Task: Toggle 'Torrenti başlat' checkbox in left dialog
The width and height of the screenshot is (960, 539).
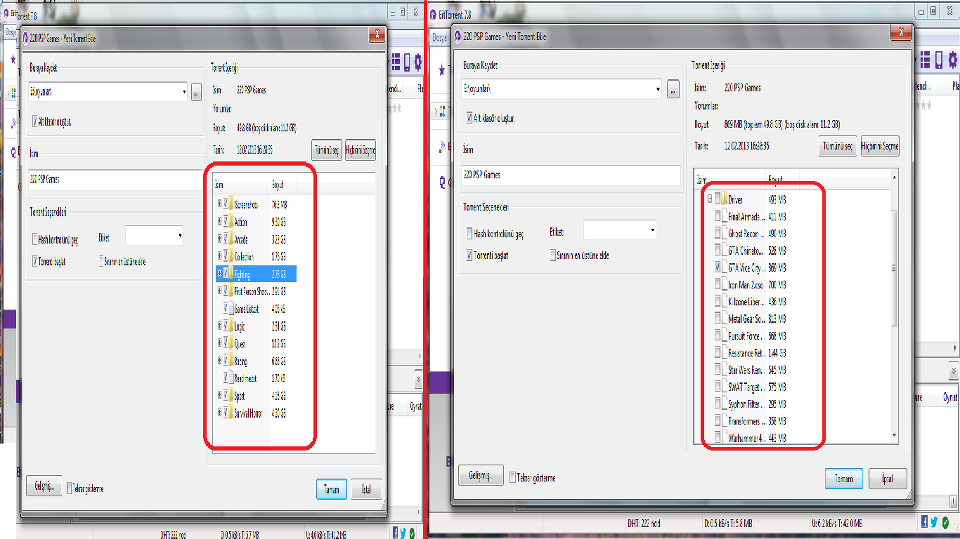Action: (x=35, y=261)
